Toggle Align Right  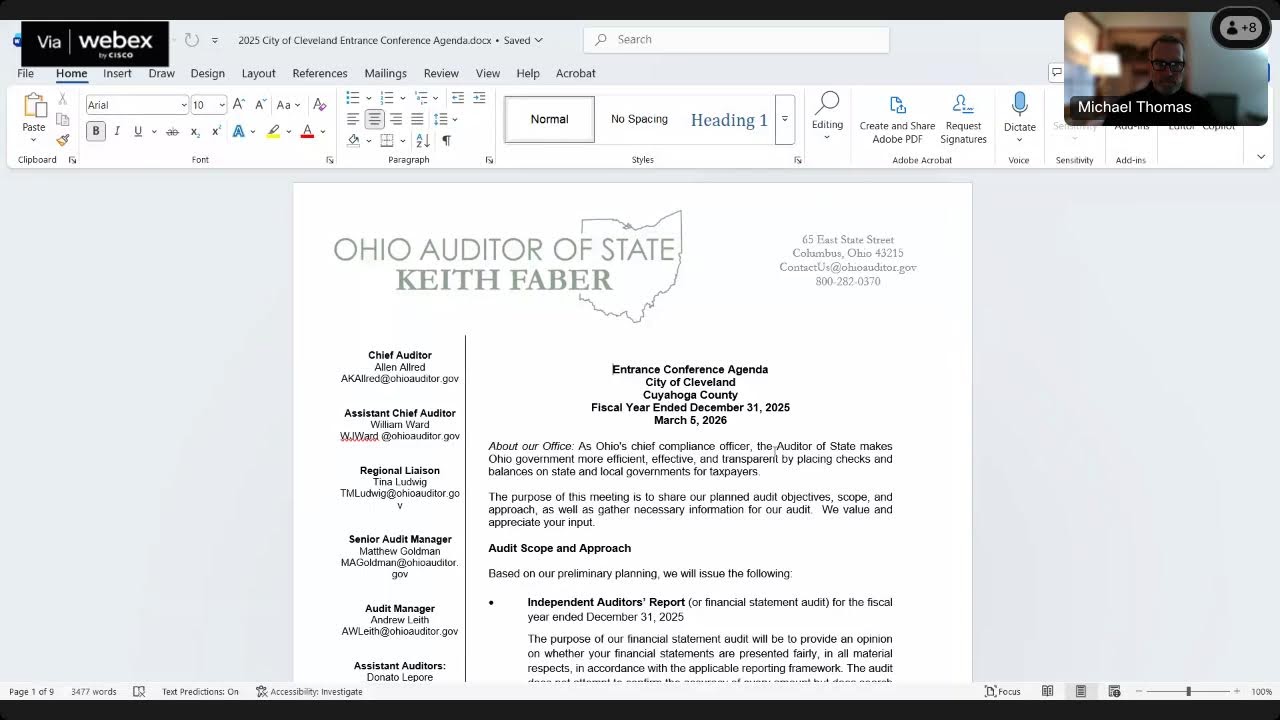(396, 119)
